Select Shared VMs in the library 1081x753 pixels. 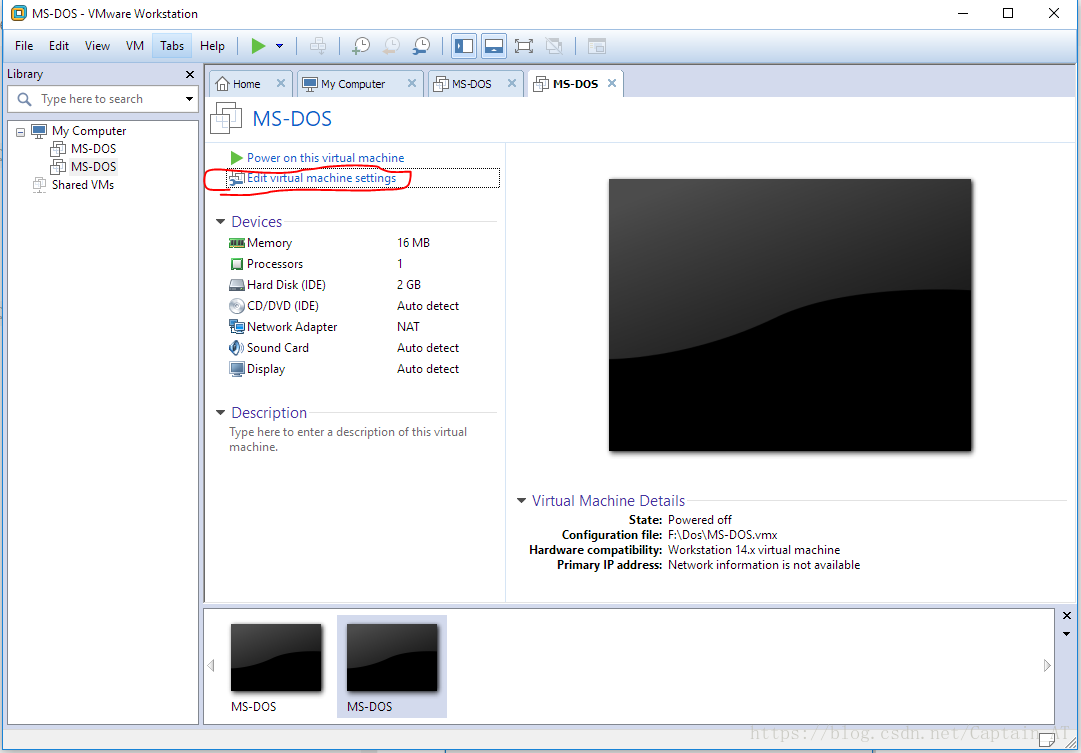[x=83, y=185]
